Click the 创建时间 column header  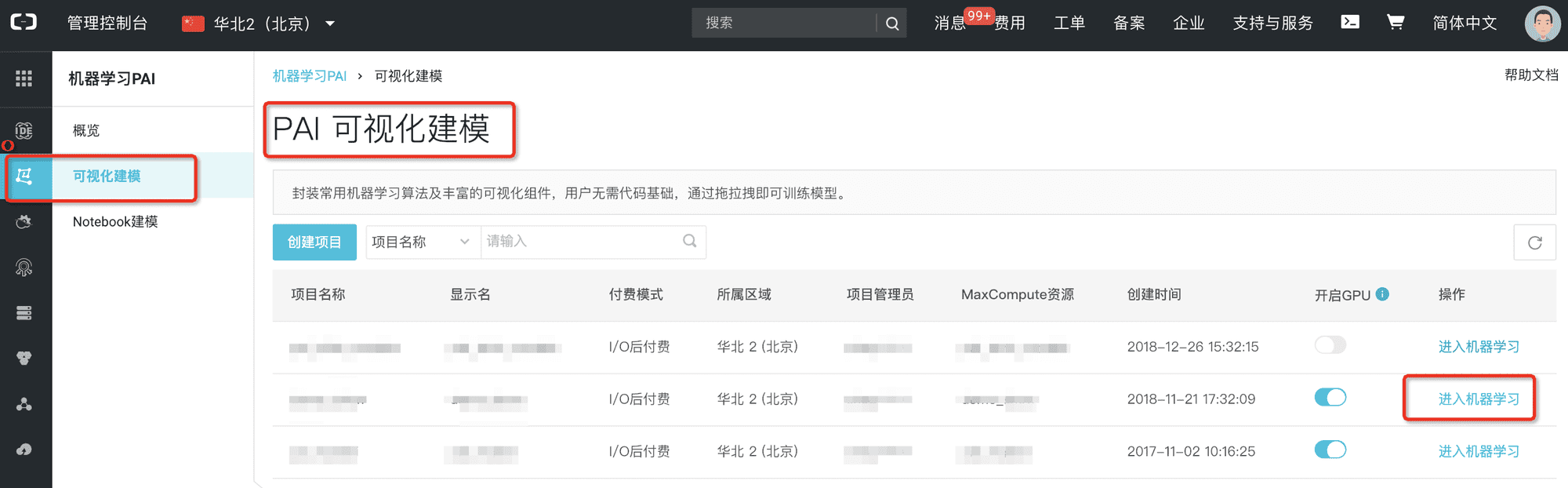[1154, 294]
